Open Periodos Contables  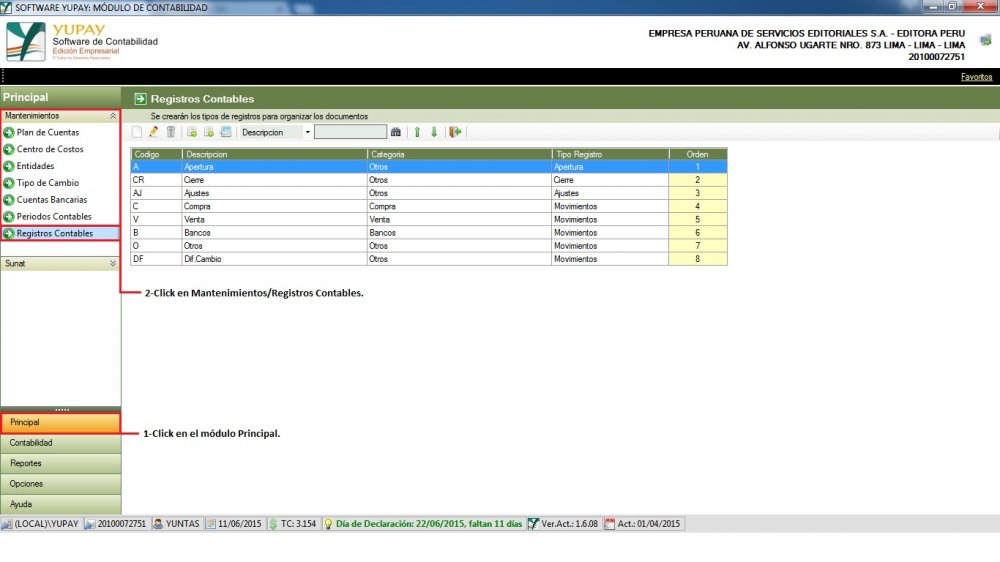54,217
